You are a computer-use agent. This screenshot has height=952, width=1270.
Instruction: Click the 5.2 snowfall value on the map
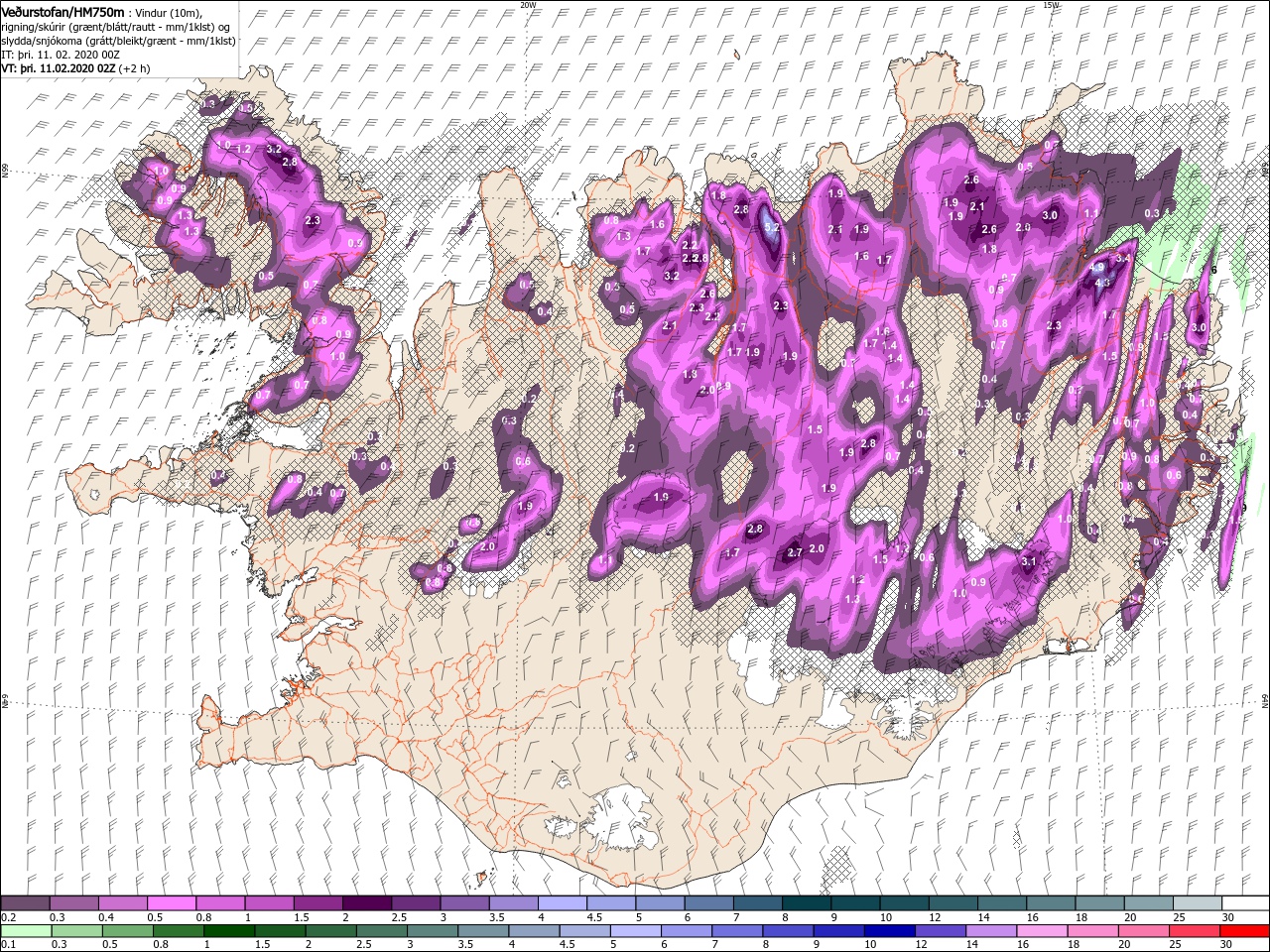(x=773, y=228)
